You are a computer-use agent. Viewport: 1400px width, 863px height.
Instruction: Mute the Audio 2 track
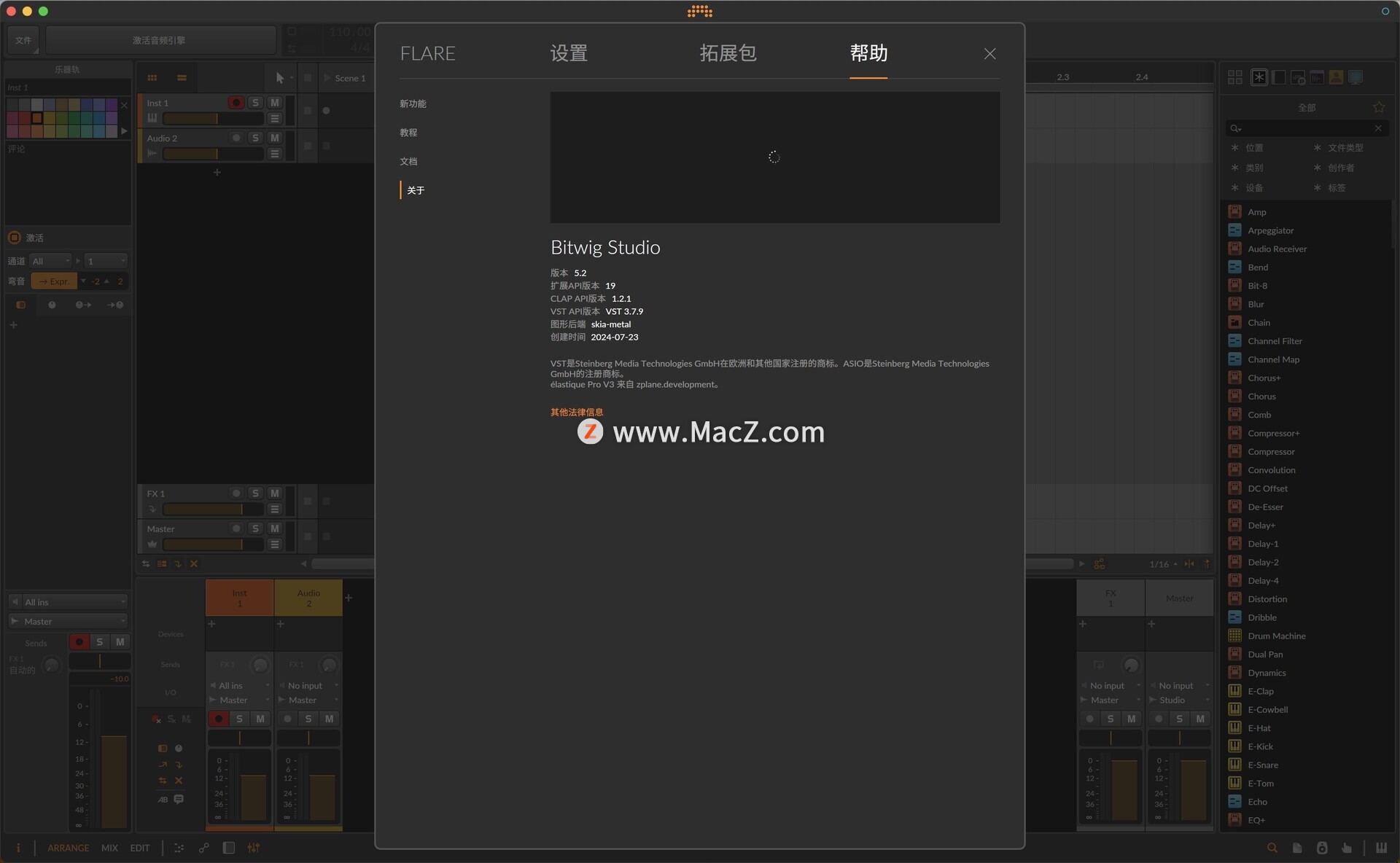click(275, 138)
